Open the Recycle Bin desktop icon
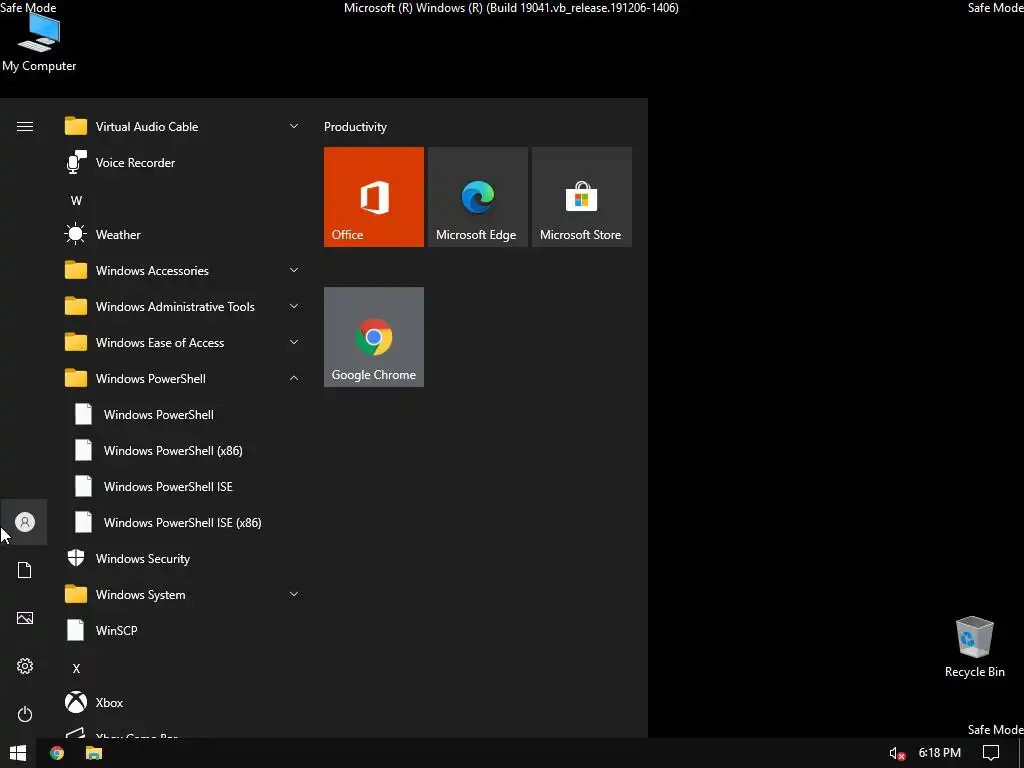The height and width of the screenshot is (768, 1024). [x=974, y=647]
